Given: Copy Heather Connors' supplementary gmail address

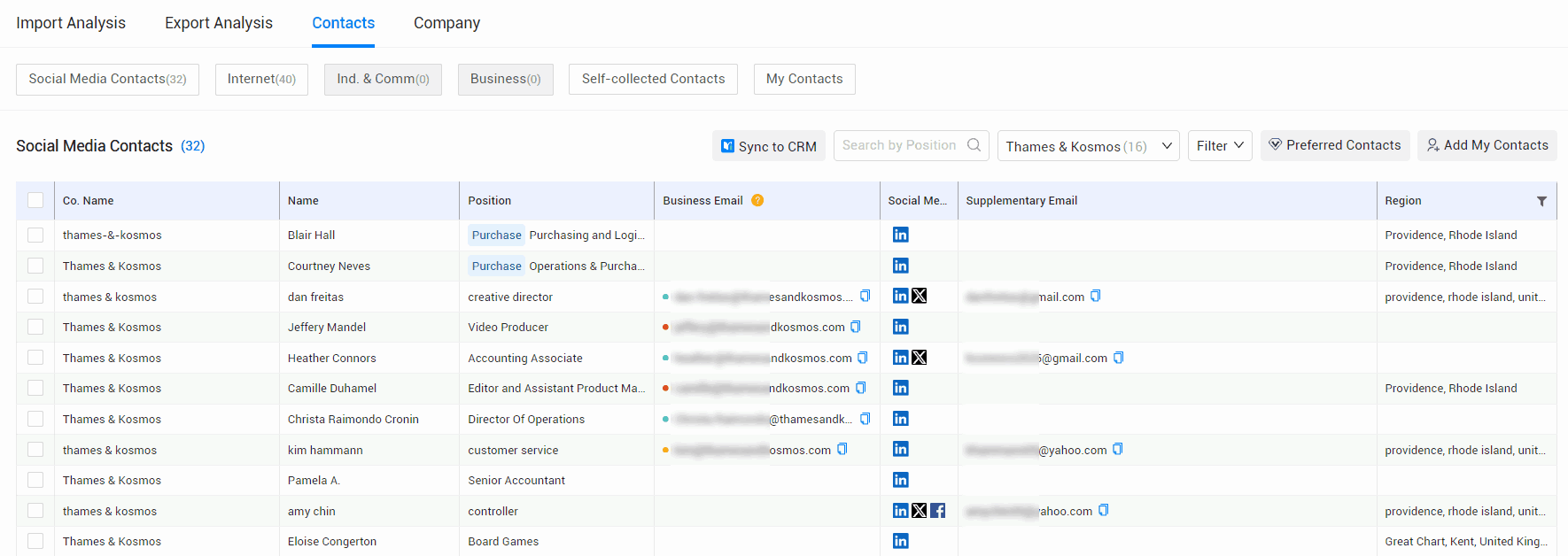Looking at the screenshot, I should click(1119, 358).
